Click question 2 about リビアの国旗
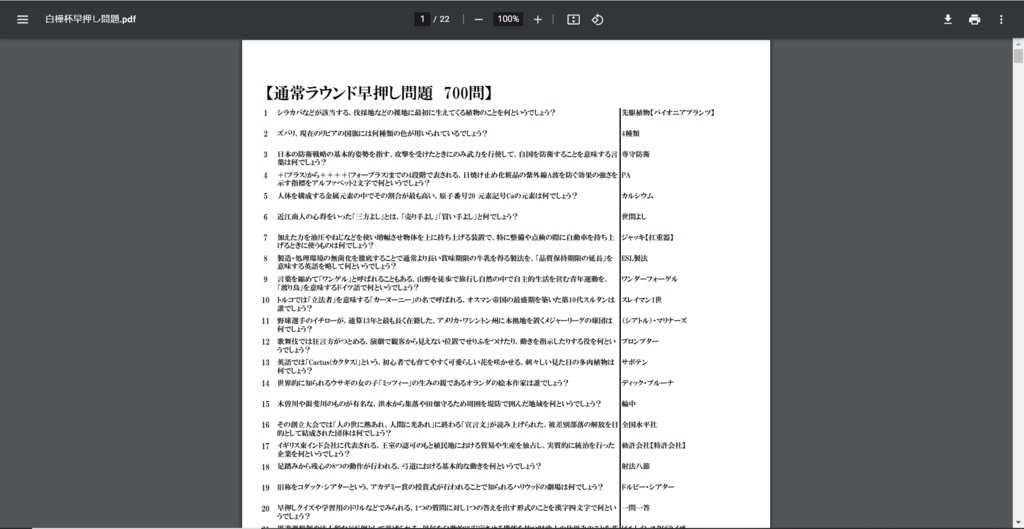This screenshot has width=1024, height=529. coord(382,133)
